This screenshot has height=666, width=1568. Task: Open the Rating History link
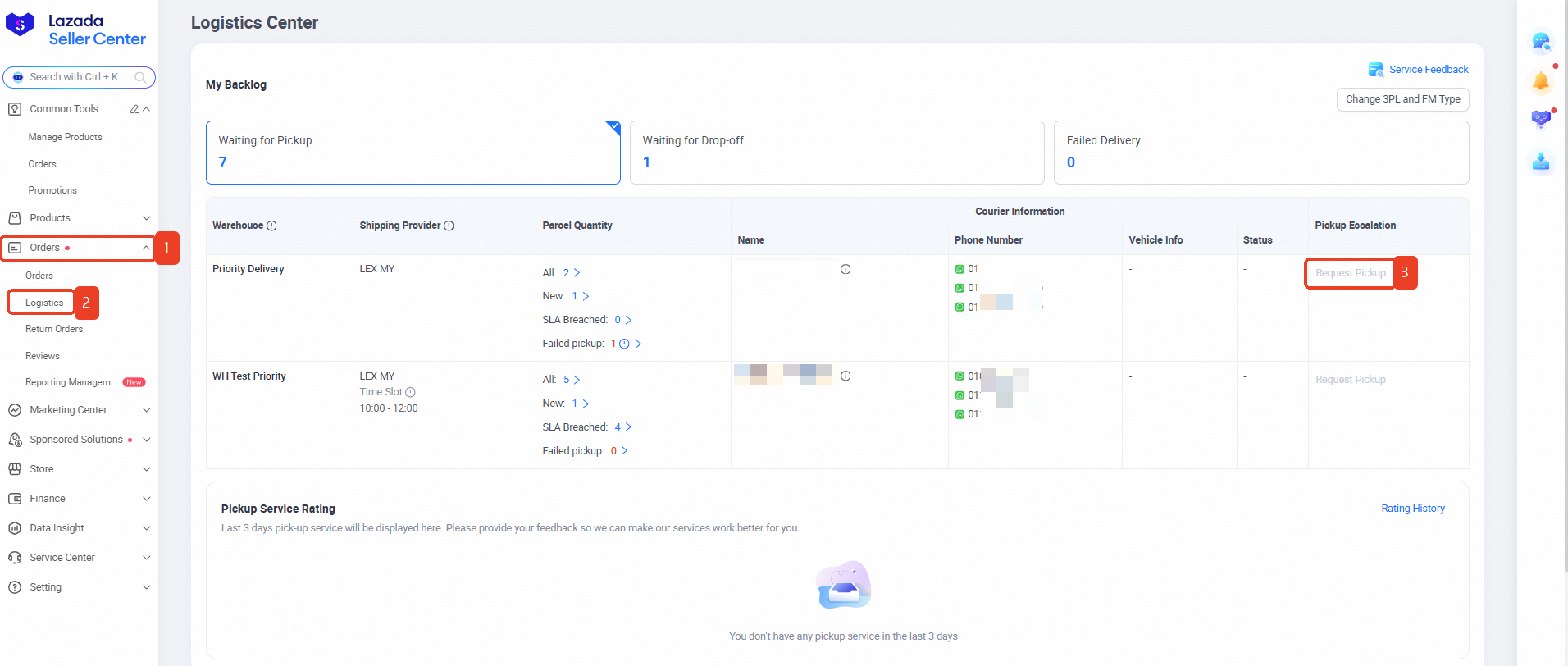1412,509
